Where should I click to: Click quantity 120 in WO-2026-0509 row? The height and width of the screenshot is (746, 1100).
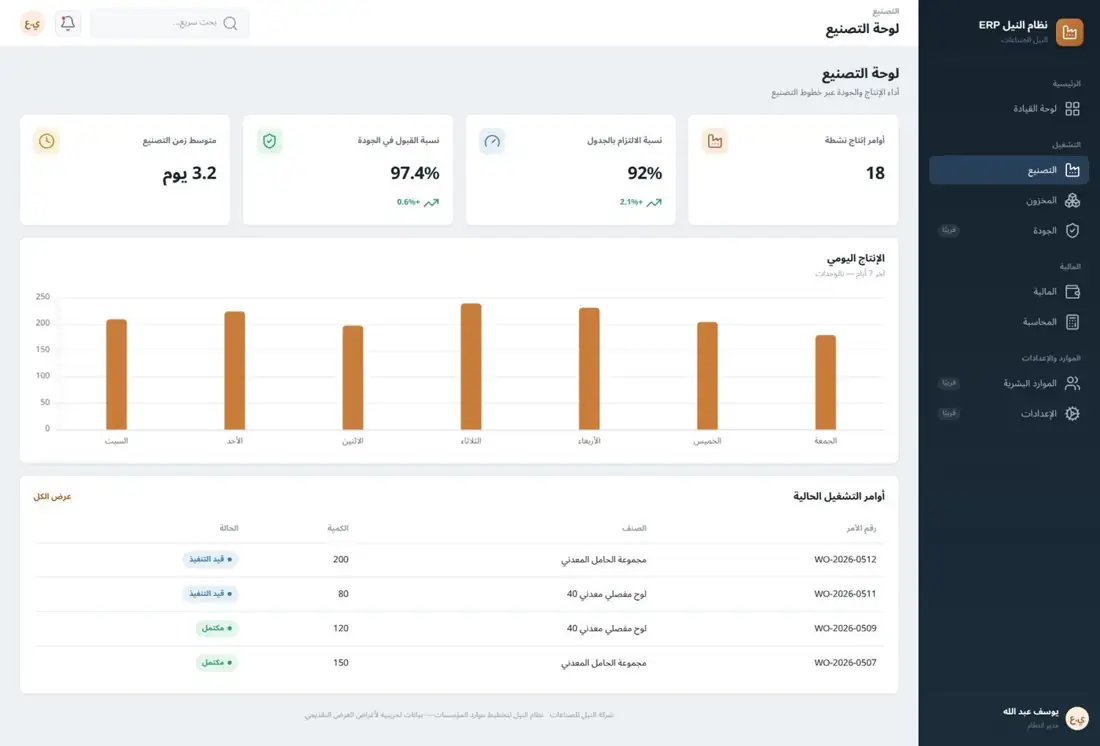click(x=340, y=628)
